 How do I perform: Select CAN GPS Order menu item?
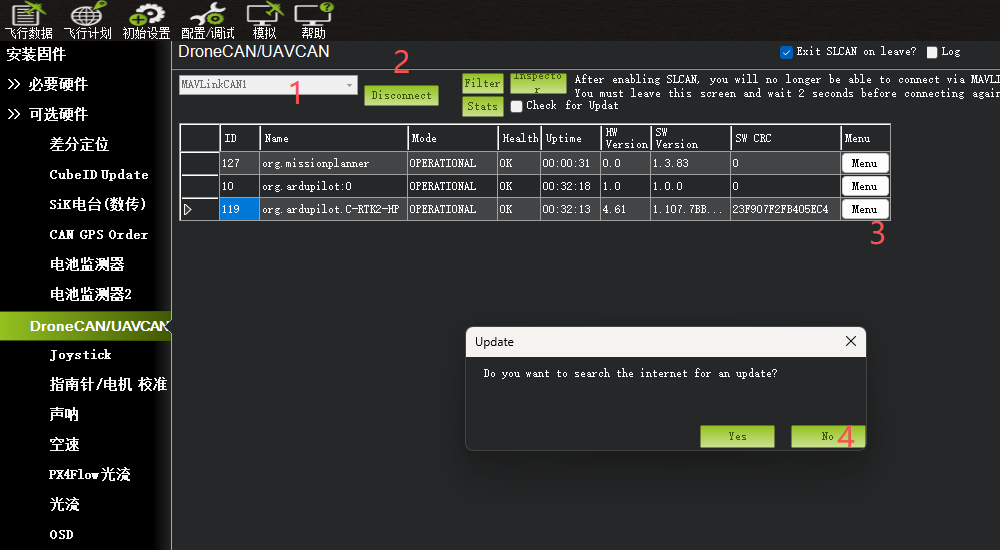click(99, 235)
